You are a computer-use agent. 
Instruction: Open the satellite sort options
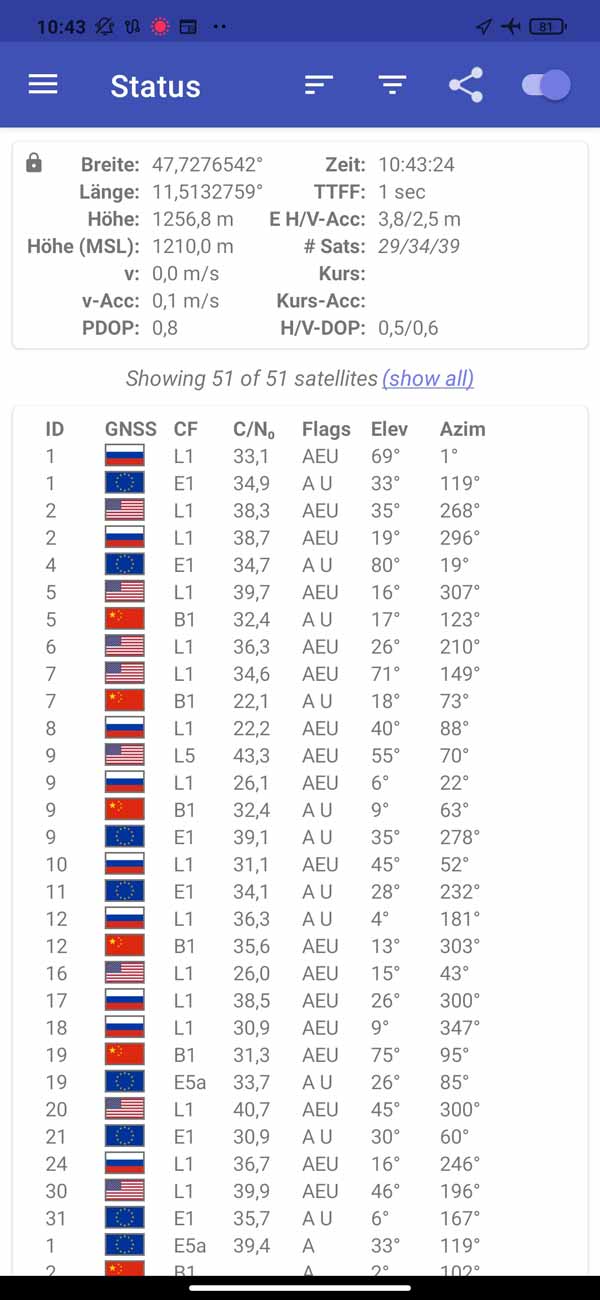tap(318, 85)
